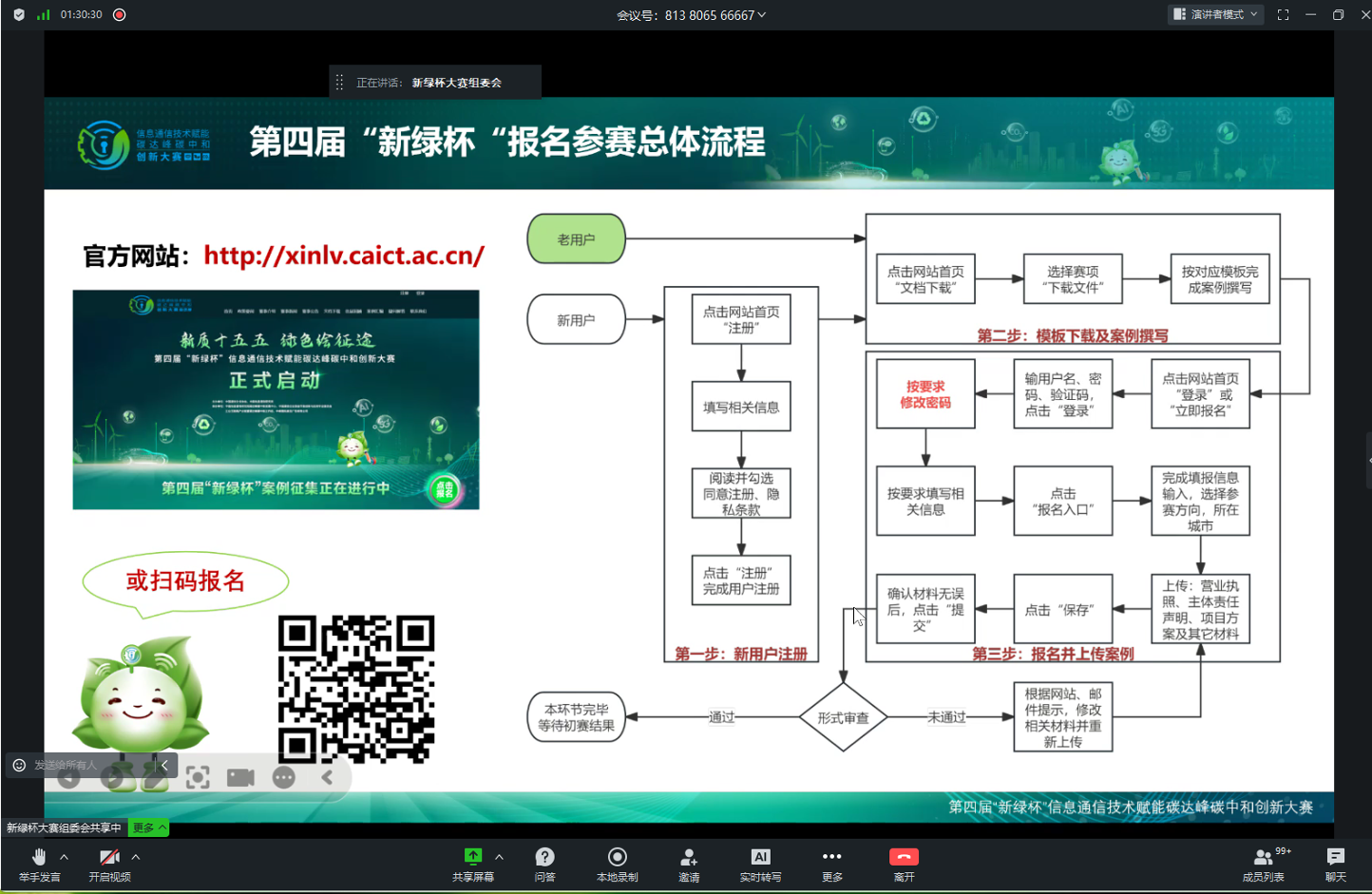1372x894 pixels.
Task: Click the website homepage preview image
Action: [276, 399]
